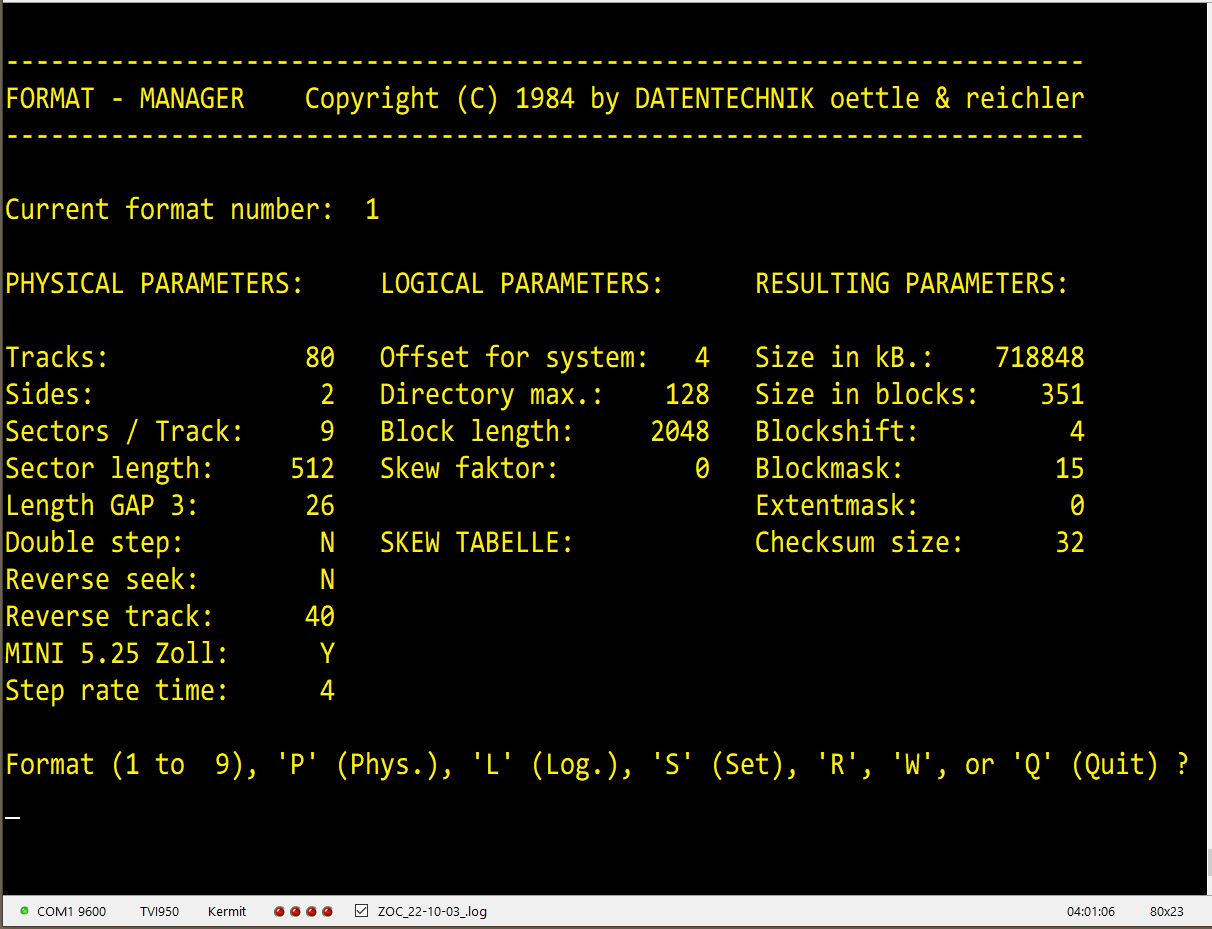The image size is (1212, 929).
Task: Select the TVI950 emulation field
Action: 159,911
